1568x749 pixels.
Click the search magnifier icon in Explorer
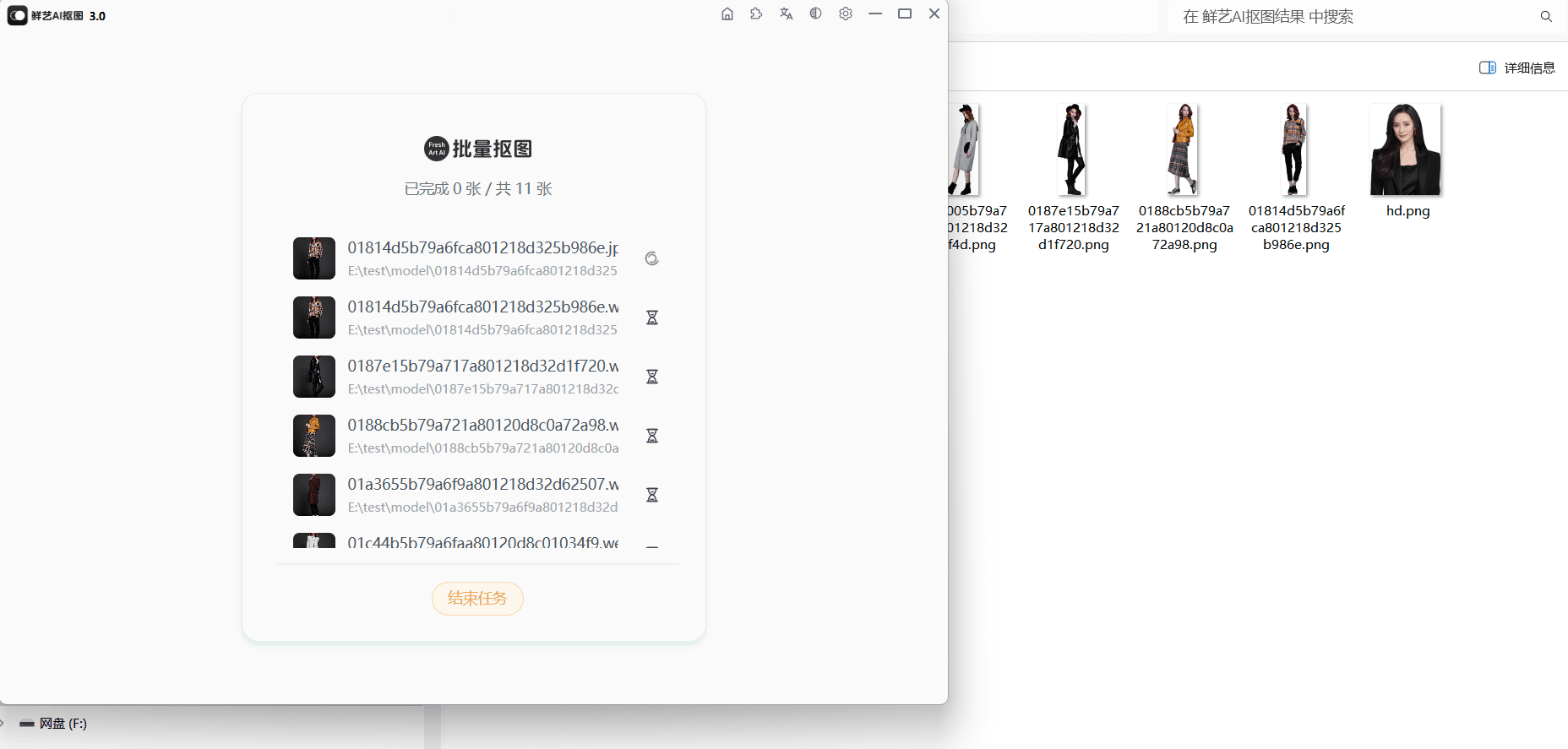1546,17
